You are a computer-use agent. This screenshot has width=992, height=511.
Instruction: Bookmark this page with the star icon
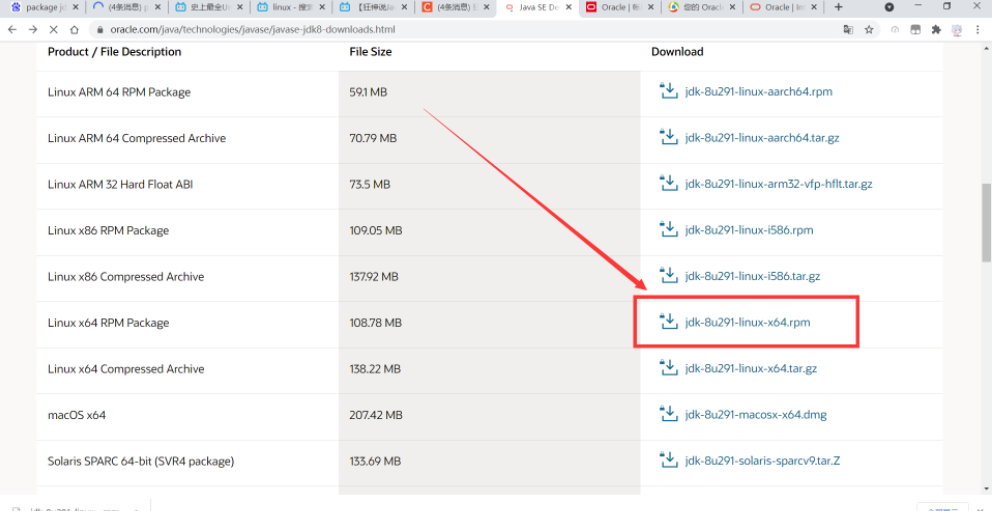coord(869,30)
